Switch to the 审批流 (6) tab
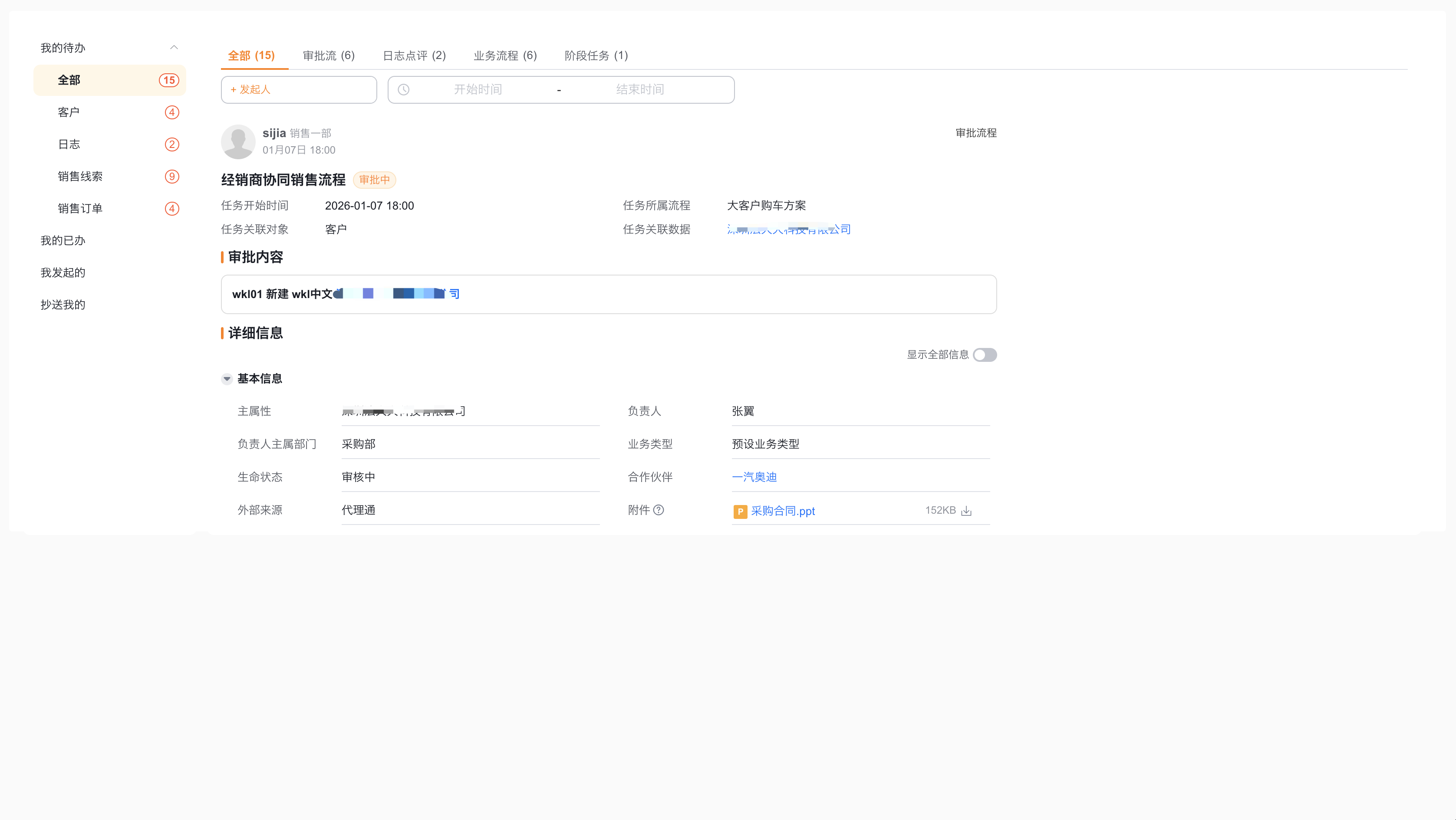The image size is (1456, 820). coord(328,56)
